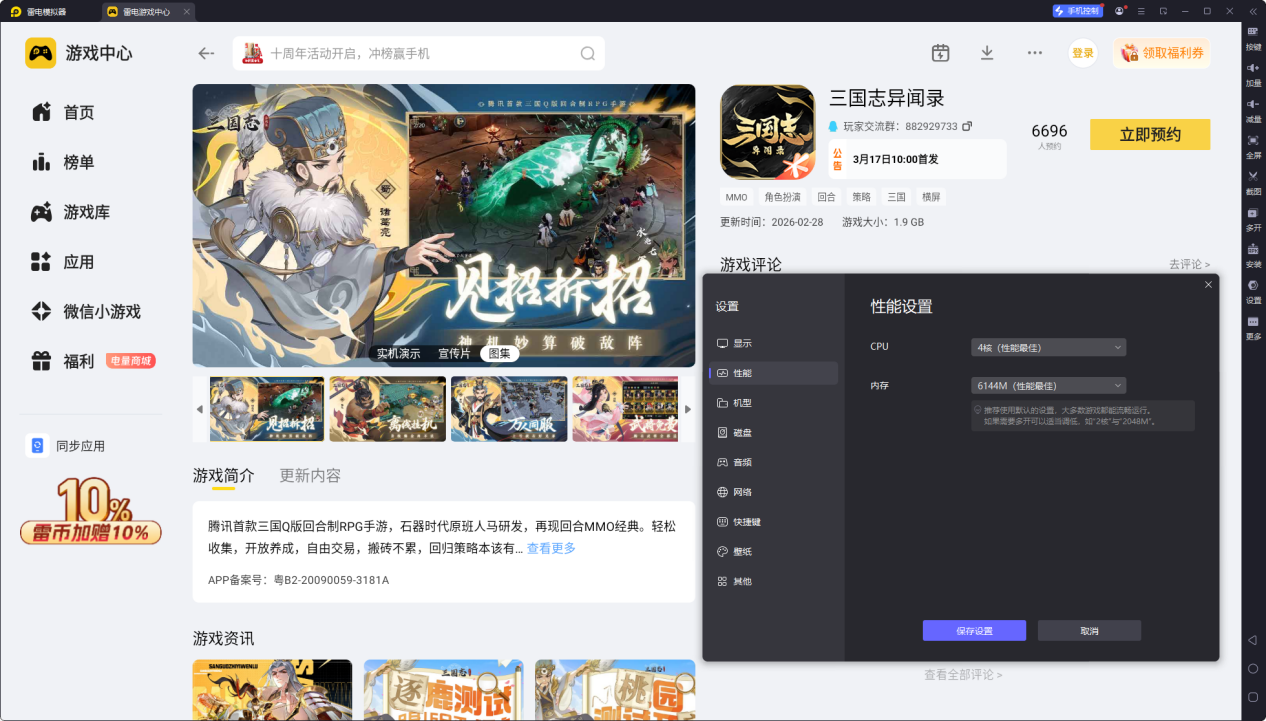Collapse the right sidebar with double-chevron icon
Image resolution: width=1266 pixels, height=721 pixels.
click(1253, 11)
